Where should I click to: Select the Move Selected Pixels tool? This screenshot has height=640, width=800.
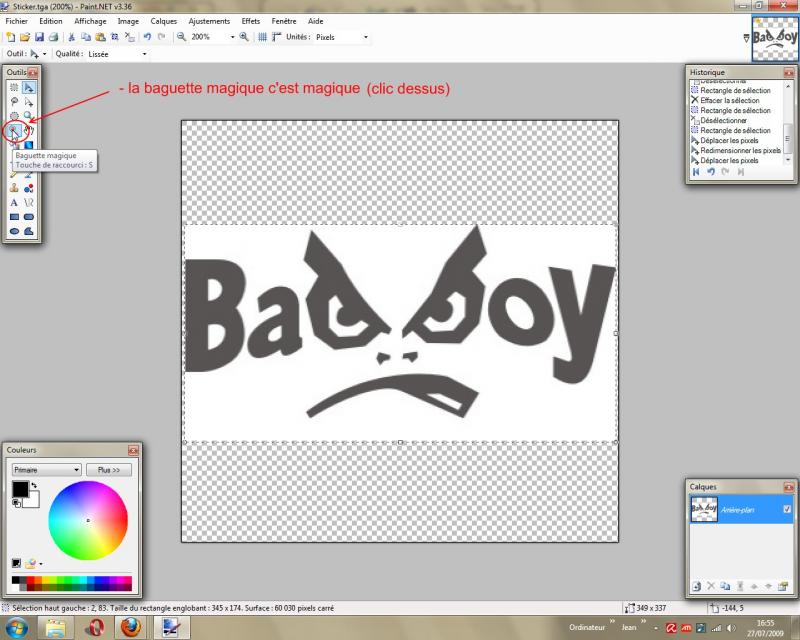point(29,88)
